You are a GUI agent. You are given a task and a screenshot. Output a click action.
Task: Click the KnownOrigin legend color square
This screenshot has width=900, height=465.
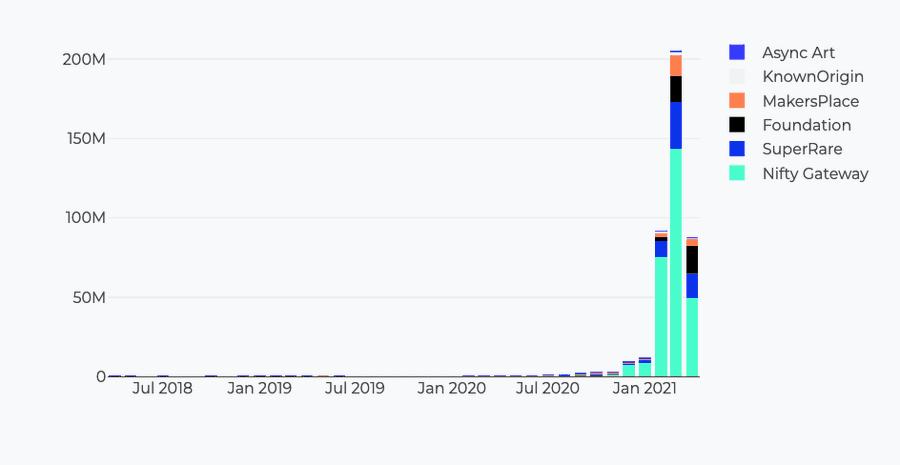click(x=737, y=76)
